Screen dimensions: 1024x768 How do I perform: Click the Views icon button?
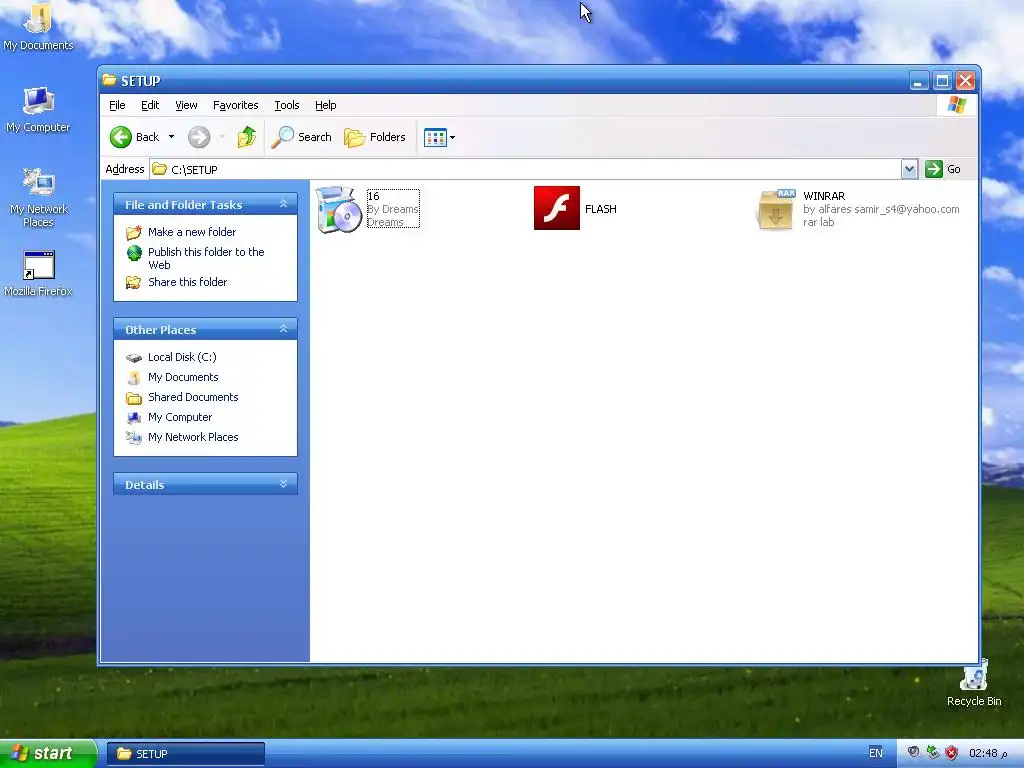tap(435, 137)
